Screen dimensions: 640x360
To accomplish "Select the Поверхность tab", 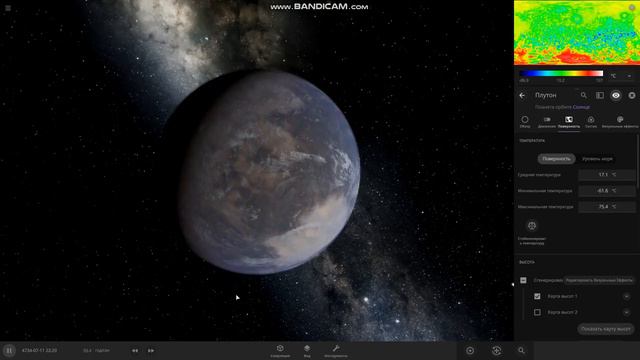I will click(x=569, y=122).
